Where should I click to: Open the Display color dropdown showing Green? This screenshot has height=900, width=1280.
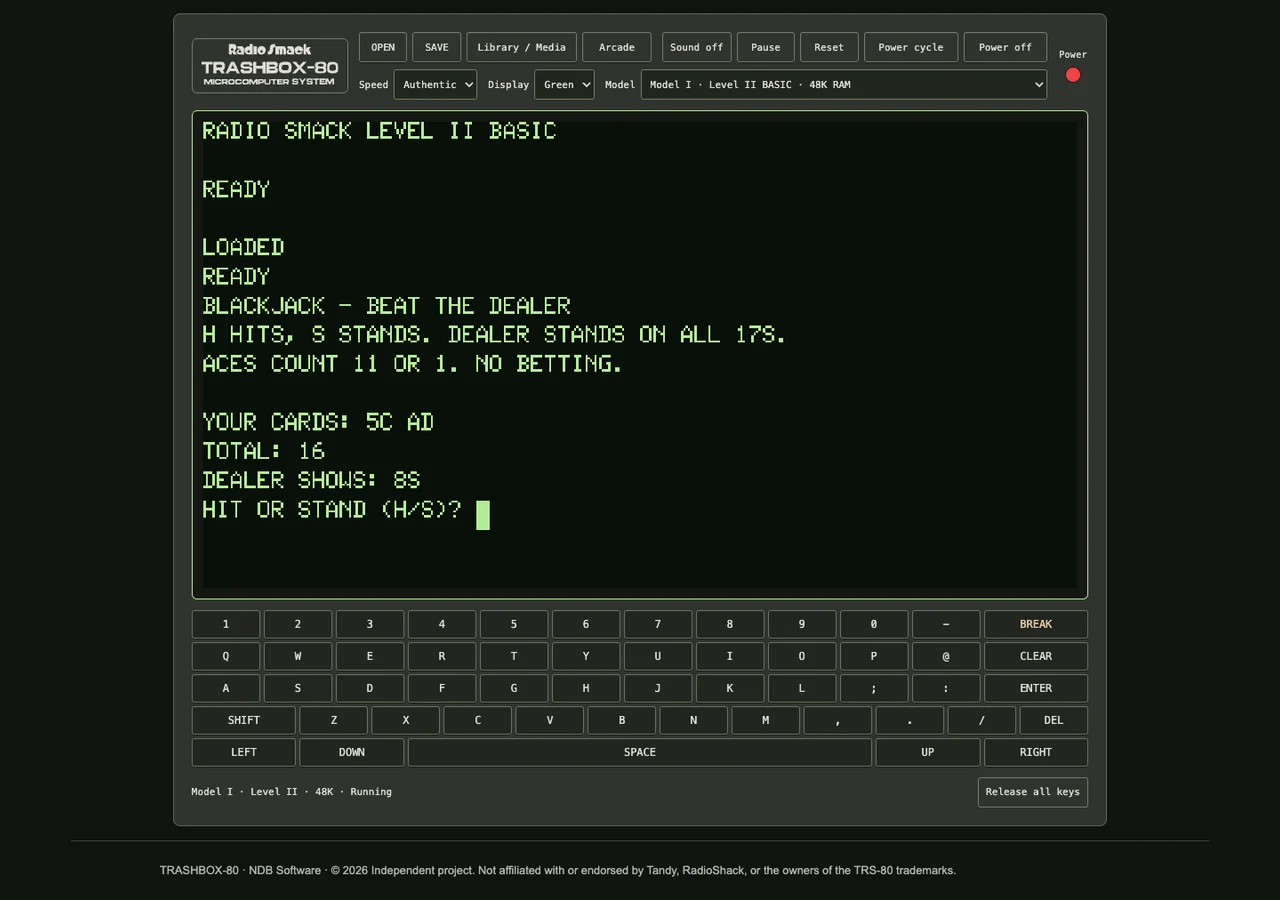pyautogui.click(x=564, y=84)
